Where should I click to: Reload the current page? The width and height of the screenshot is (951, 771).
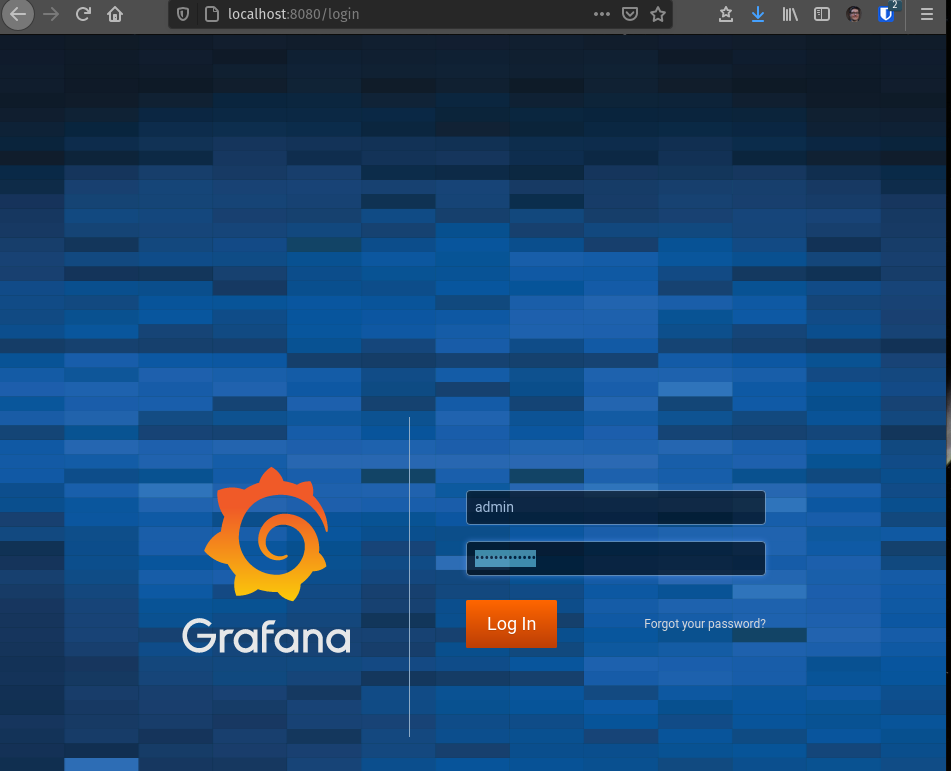click(83, 14)
